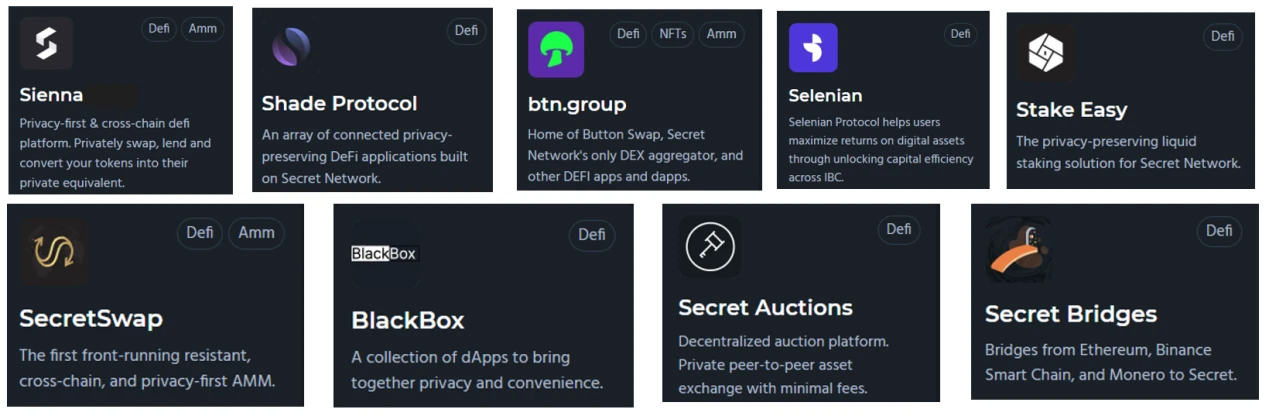Select the Defi tag on Secret Auctions card
The height and width of the screenshot is (416, 1269).
(x=899, y=230)
